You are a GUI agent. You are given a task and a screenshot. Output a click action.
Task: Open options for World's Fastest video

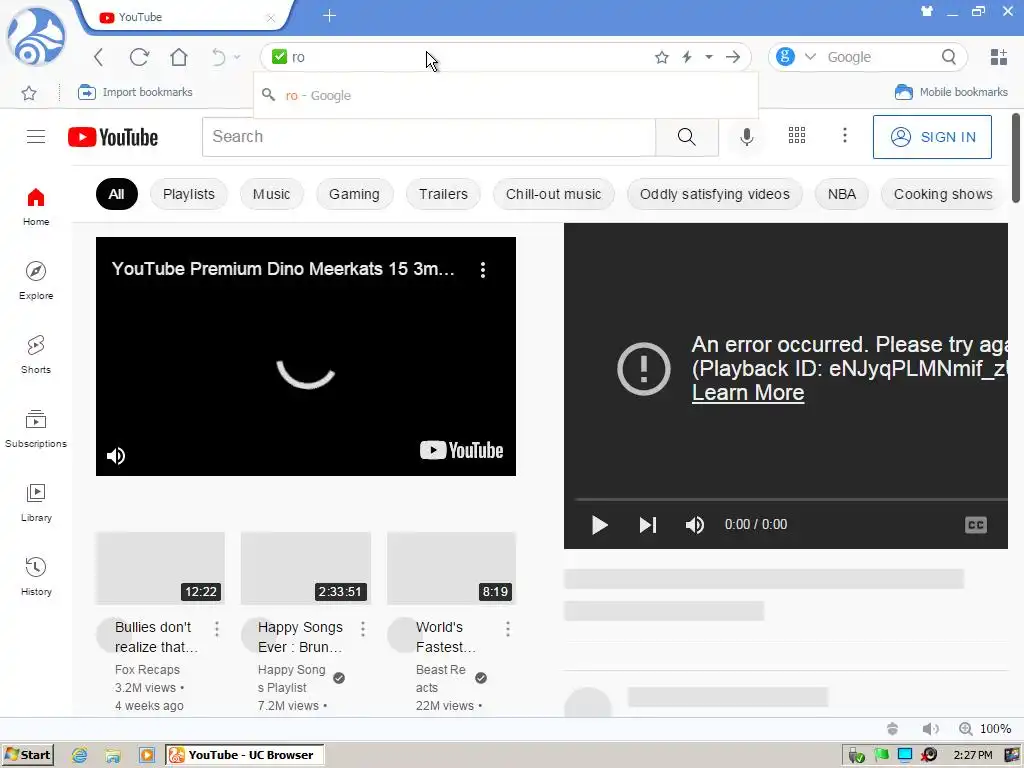pos(507,629)
